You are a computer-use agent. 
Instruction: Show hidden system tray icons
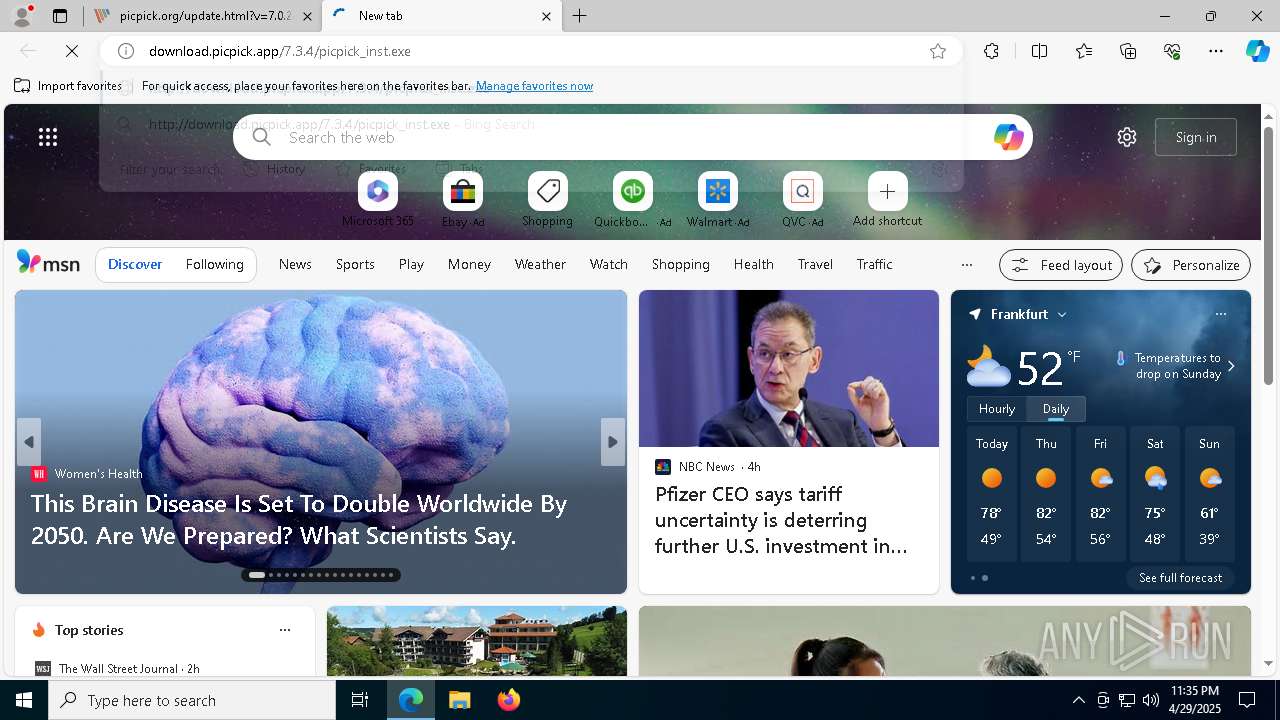pos(1078,700)
